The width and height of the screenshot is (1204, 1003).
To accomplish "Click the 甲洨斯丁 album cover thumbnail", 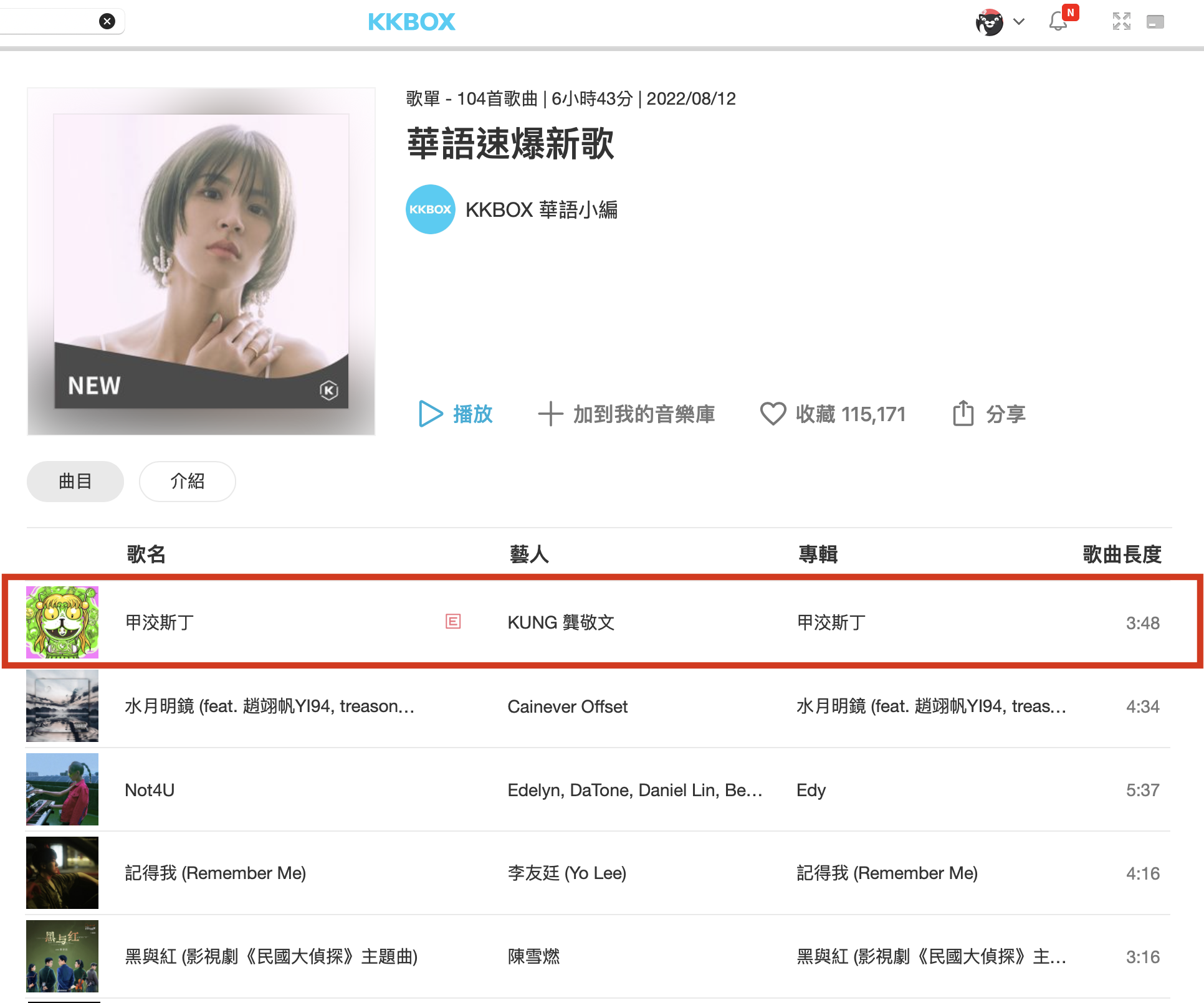I will click(x=62, y=622).
